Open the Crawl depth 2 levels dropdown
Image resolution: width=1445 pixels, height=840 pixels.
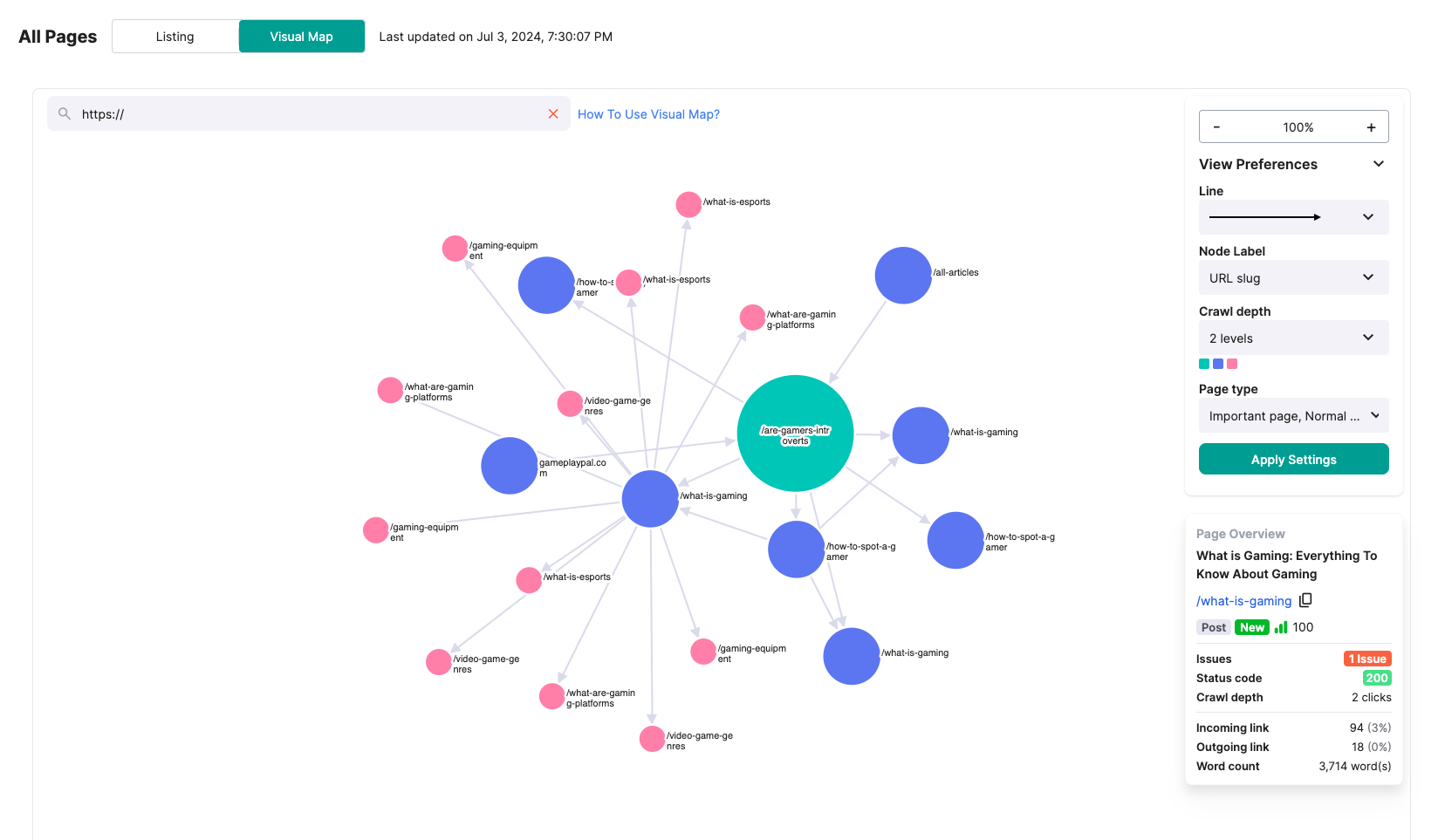tap(1294, 338)
